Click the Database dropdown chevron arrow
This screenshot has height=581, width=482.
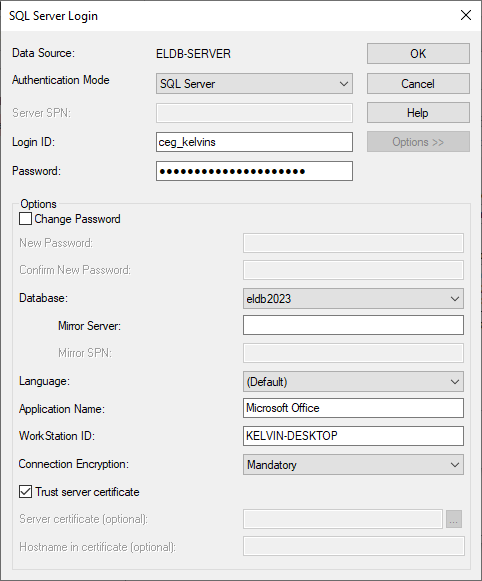[455, 299]
